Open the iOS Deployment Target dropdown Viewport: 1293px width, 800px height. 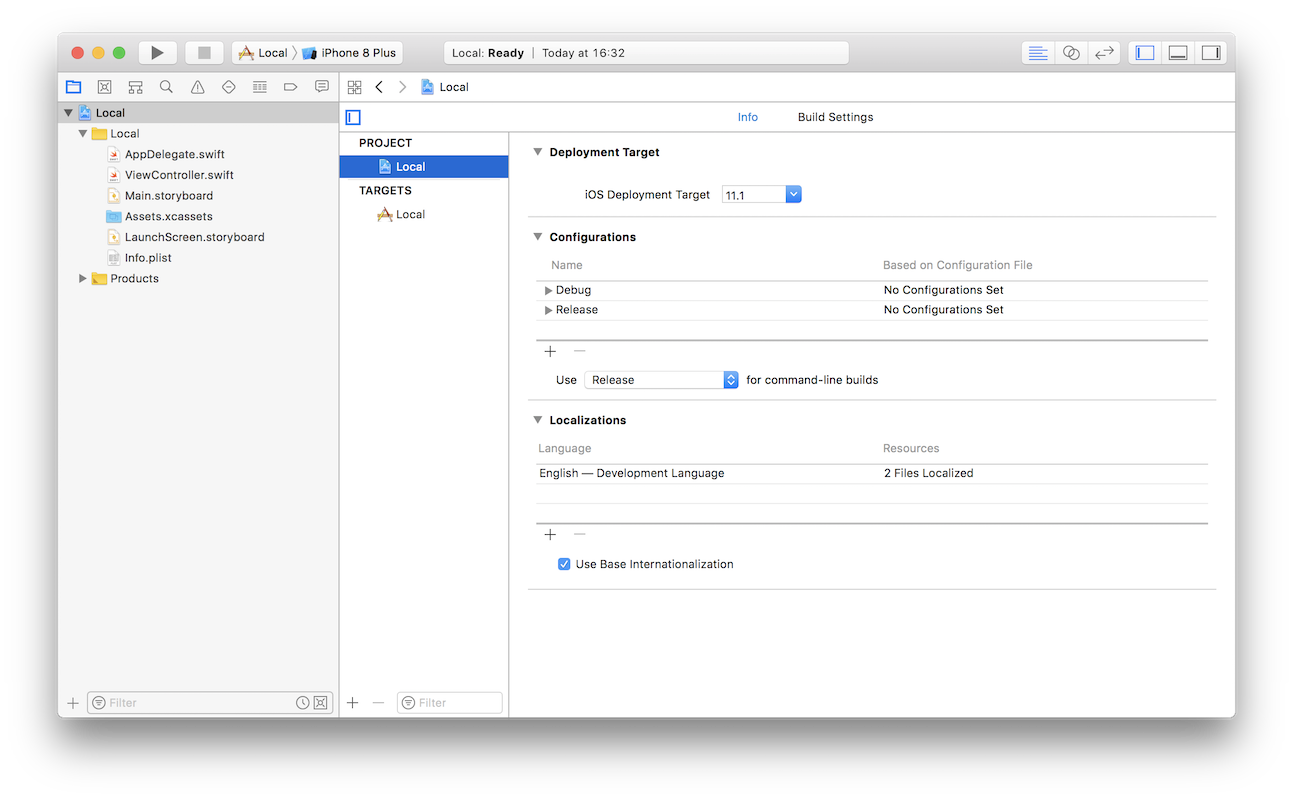tap(793, 194)
